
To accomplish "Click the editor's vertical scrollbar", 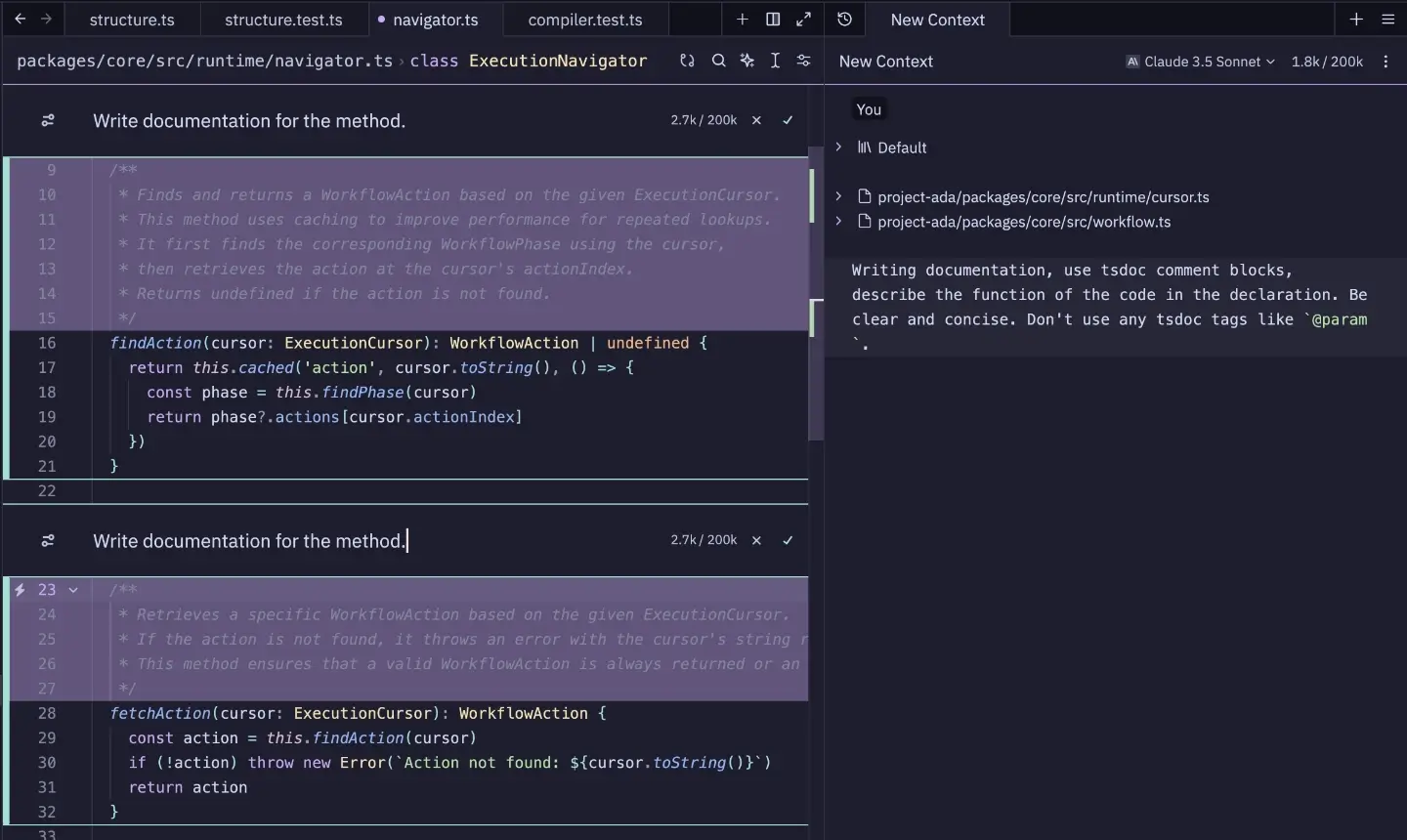I will [816, 293].
